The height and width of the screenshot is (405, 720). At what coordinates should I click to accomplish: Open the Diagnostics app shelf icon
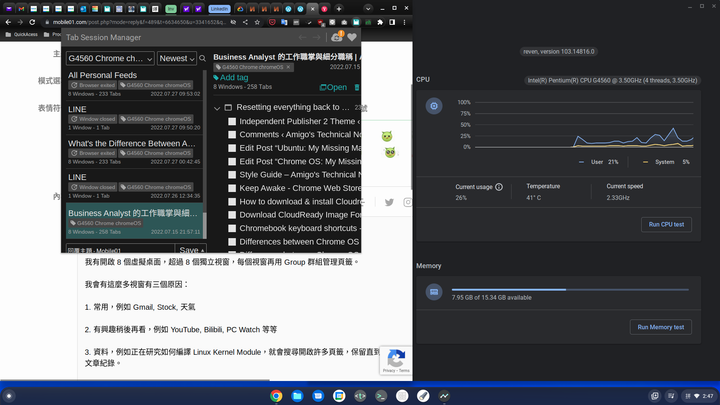(444, 396)
